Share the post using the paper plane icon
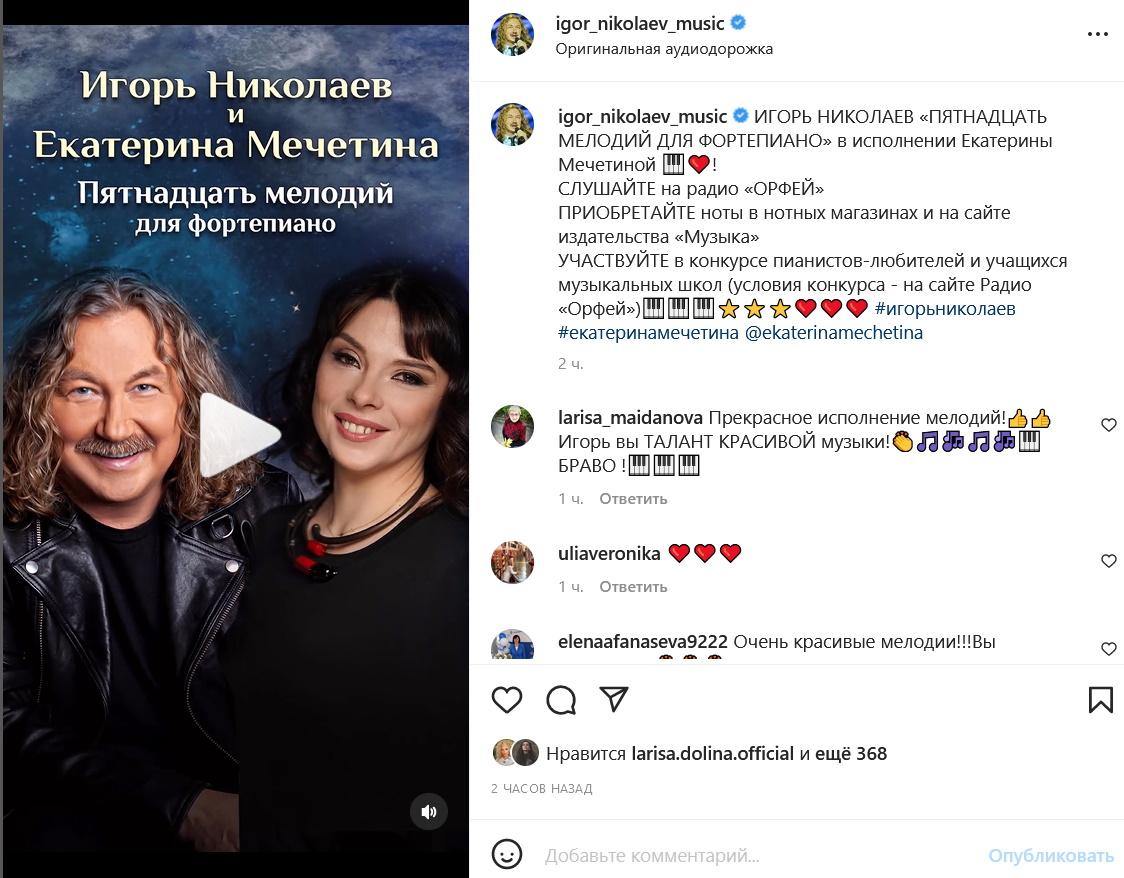This screenshot has width=1124, height=878. pyautogui.click(x=614, y=699)
